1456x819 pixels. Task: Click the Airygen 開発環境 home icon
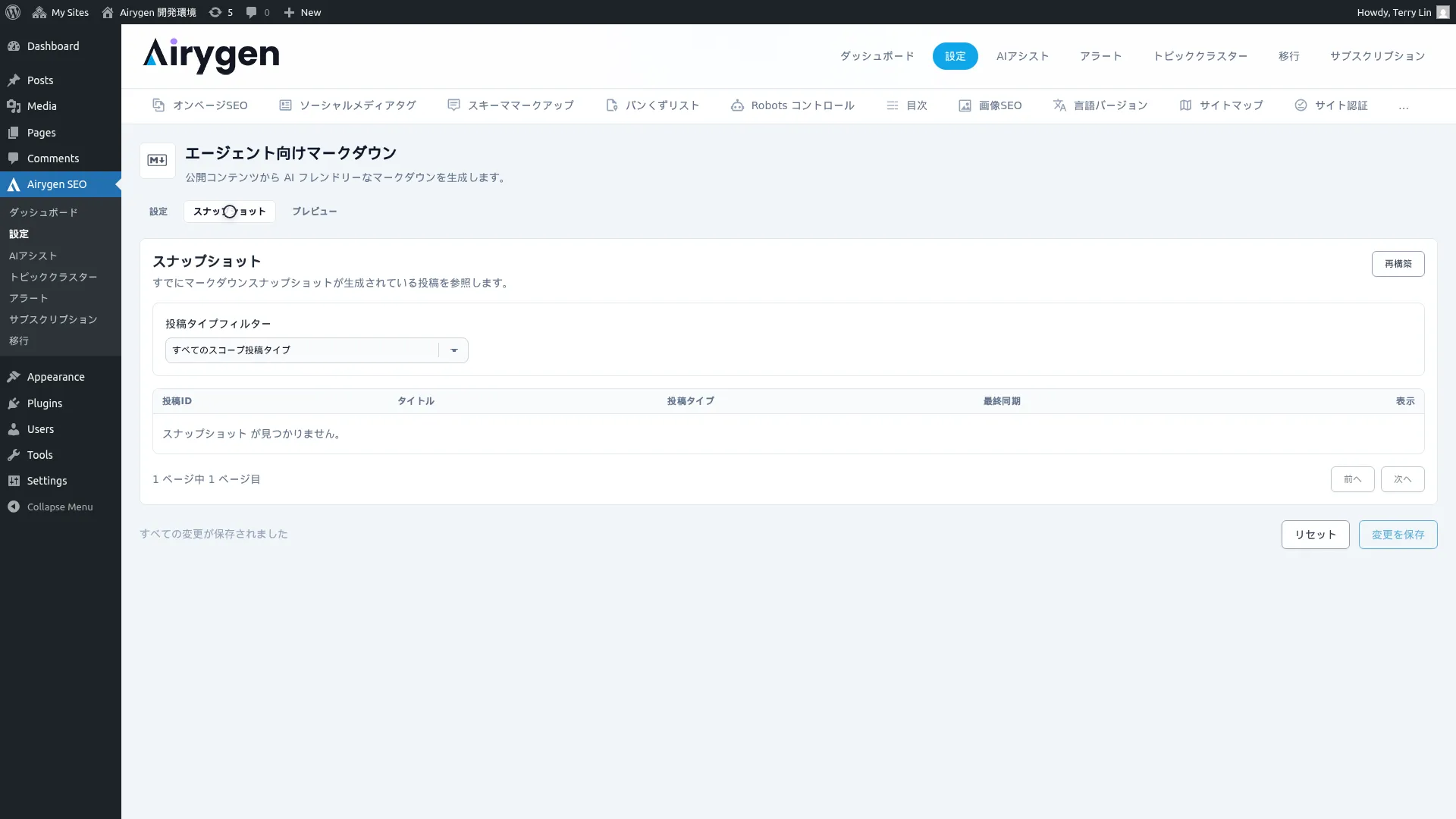pos(108,12)
